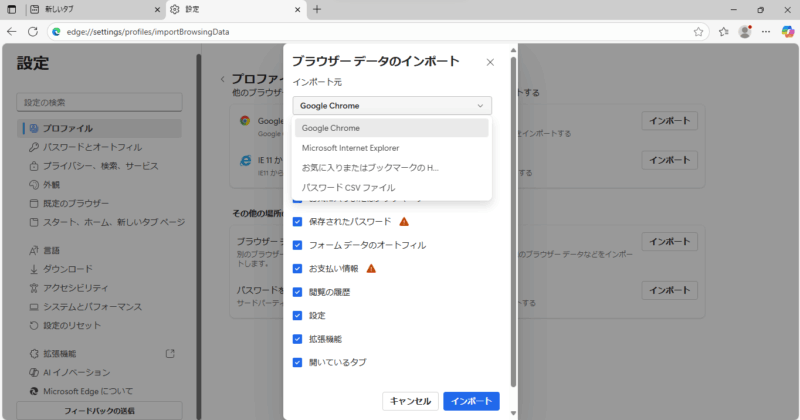Image resolution: width=800 pixels, height=420 pixels.
Task: Go back with the browser back arrow
Action: [11, 32]
